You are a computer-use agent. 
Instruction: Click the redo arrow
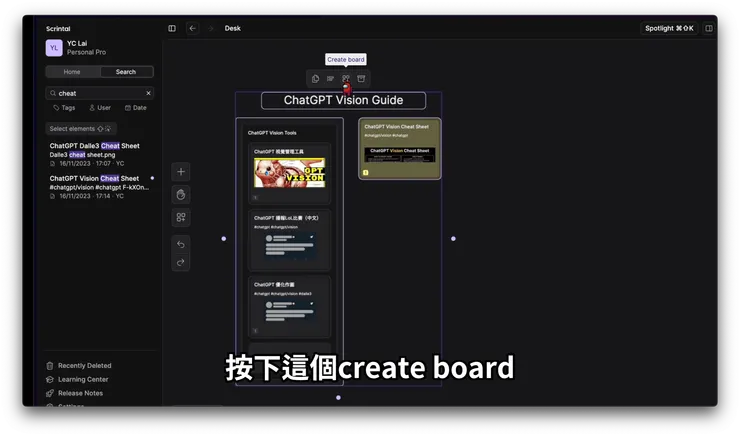click(x=181, y=262)
